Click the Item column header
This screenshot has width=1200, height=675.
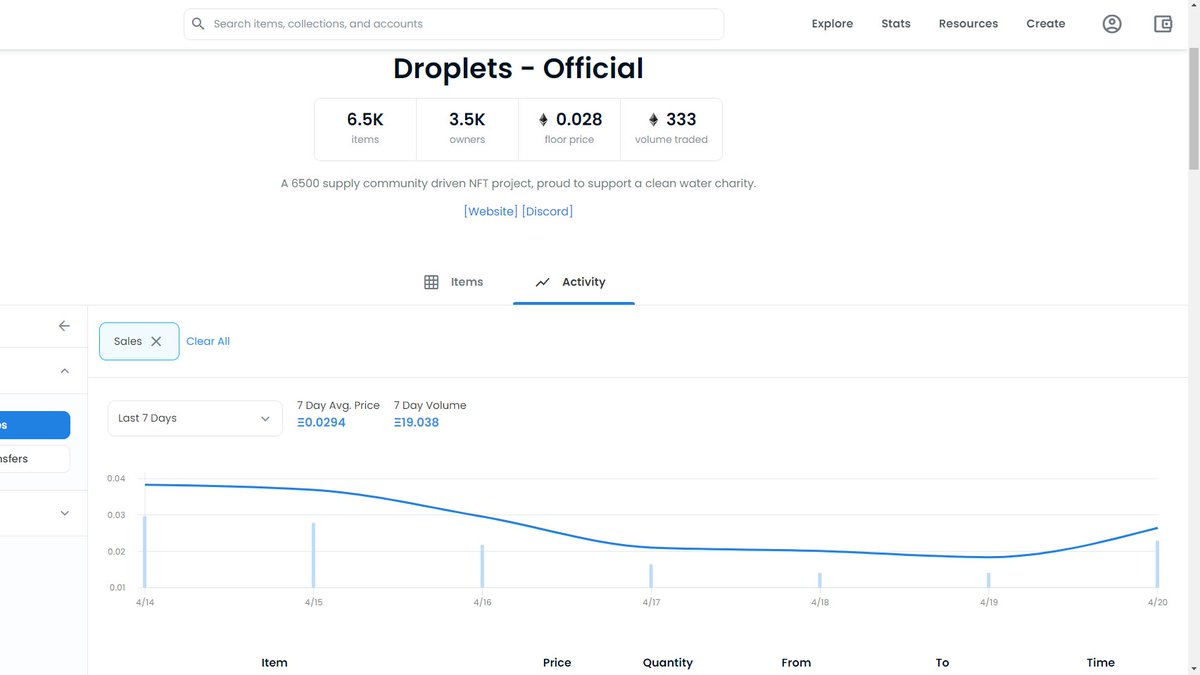click(274, 662)
